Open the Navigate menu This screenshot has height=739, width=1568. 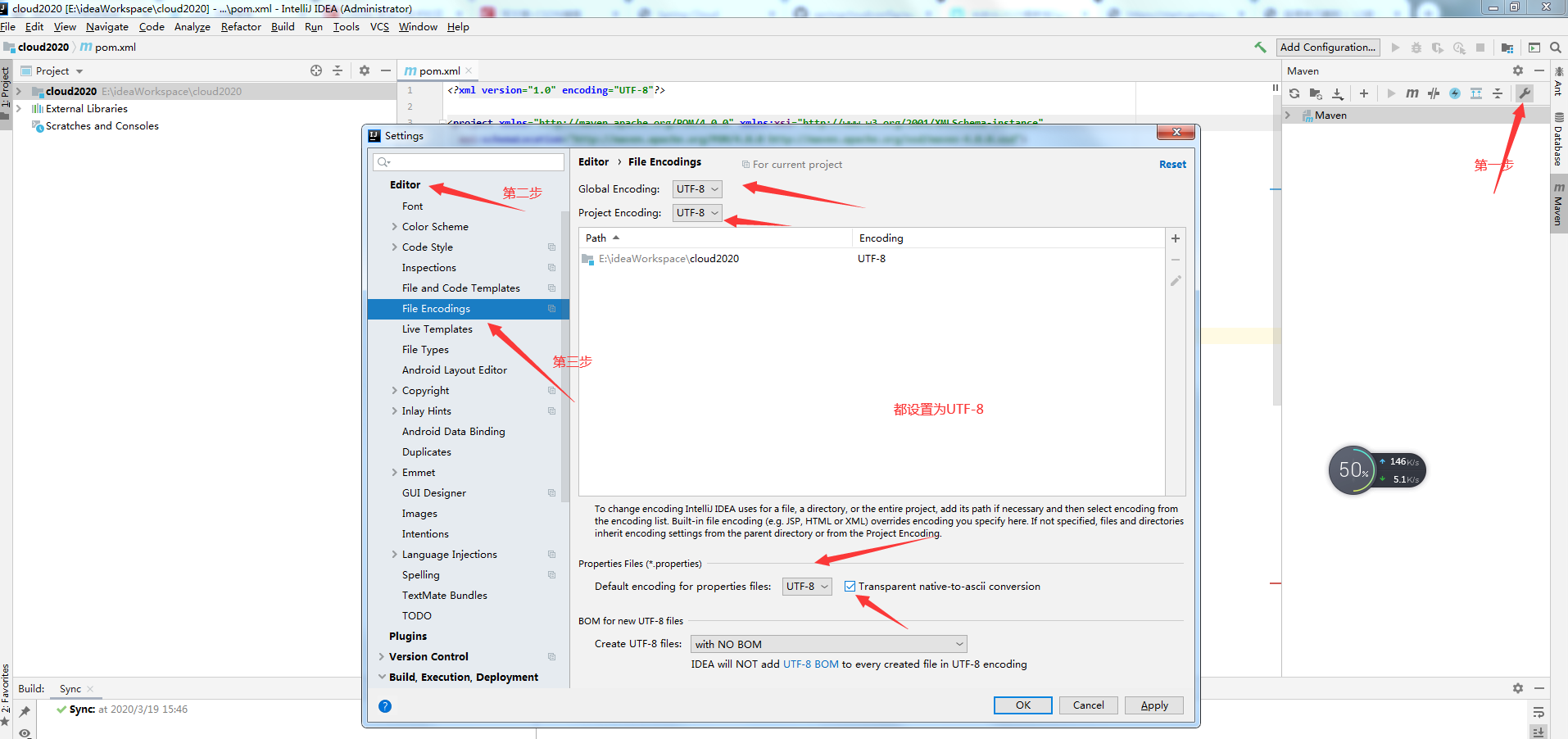click(x=107, y=27)
